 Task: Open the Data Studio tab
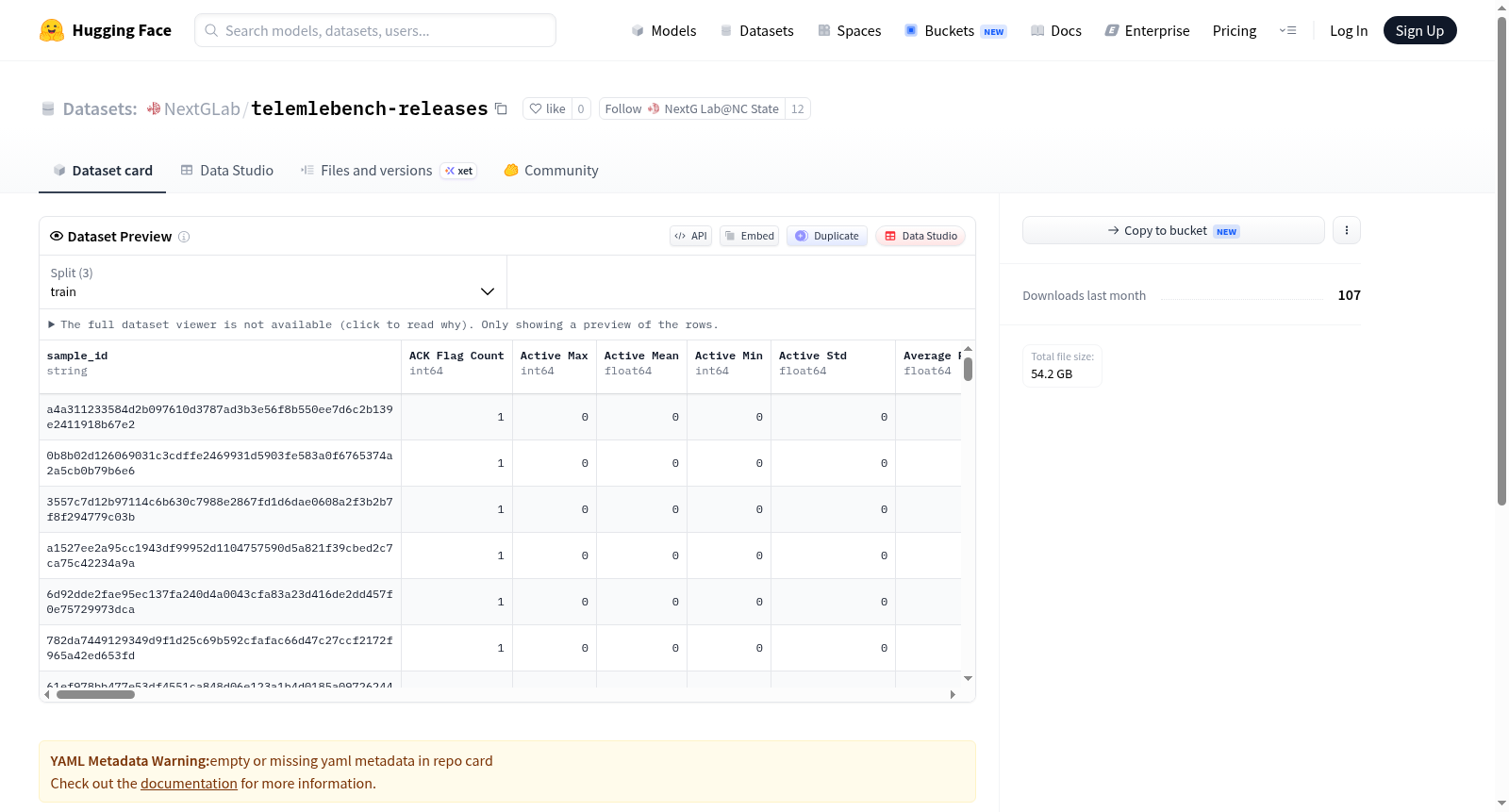coord(227,171)
